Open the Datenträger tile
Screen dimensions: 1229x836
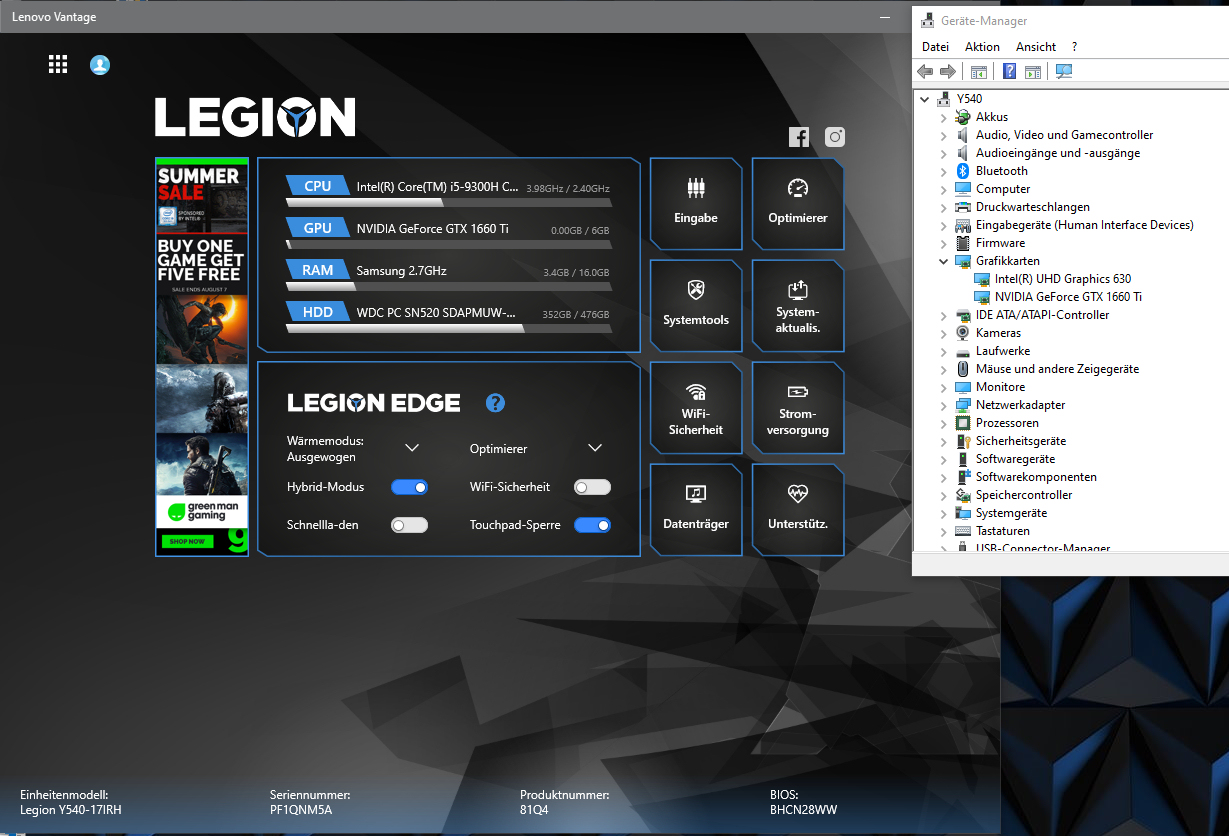(696, 510)
